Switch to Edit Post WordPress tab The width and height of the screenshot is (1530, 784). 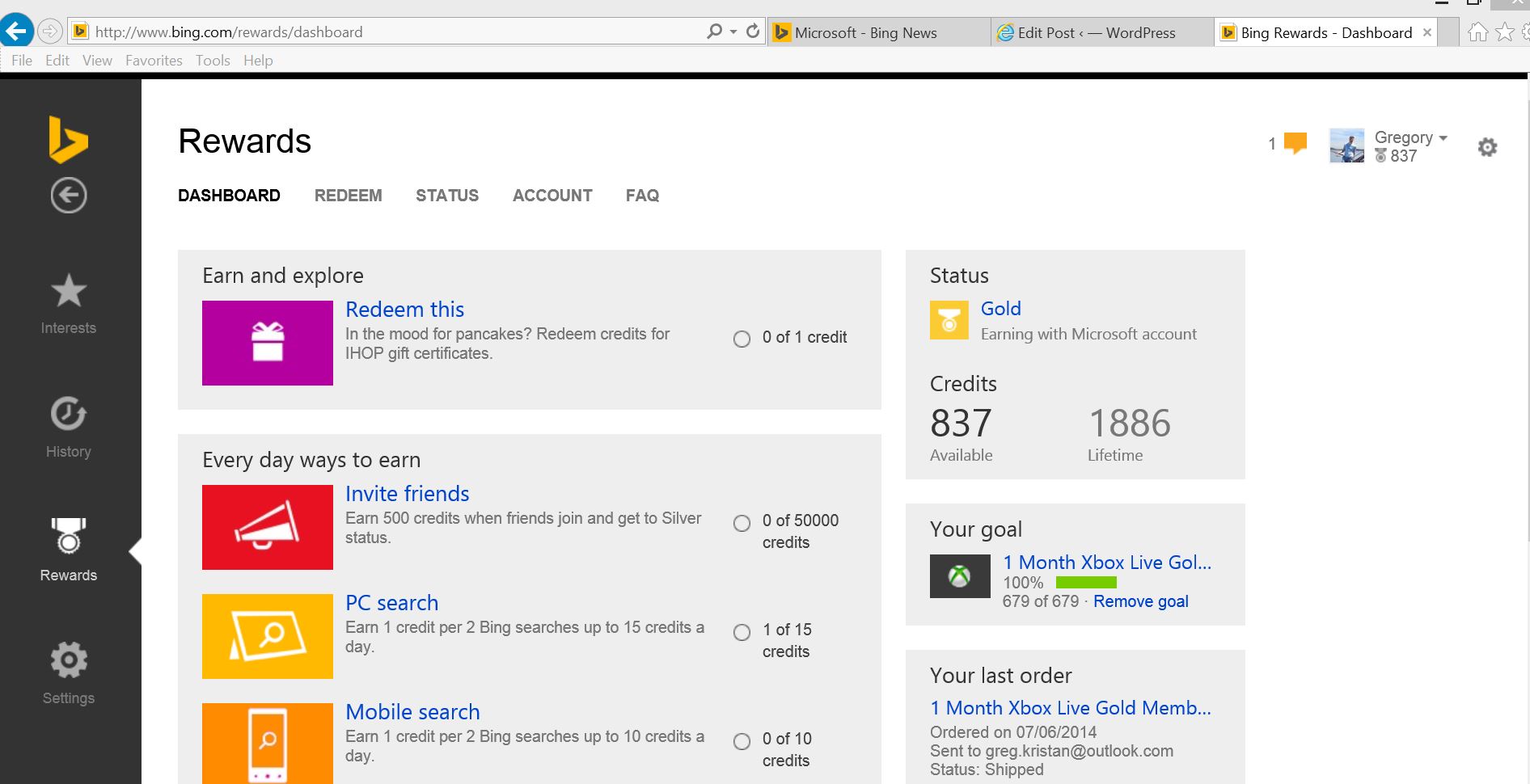[x=1102, y=32]
